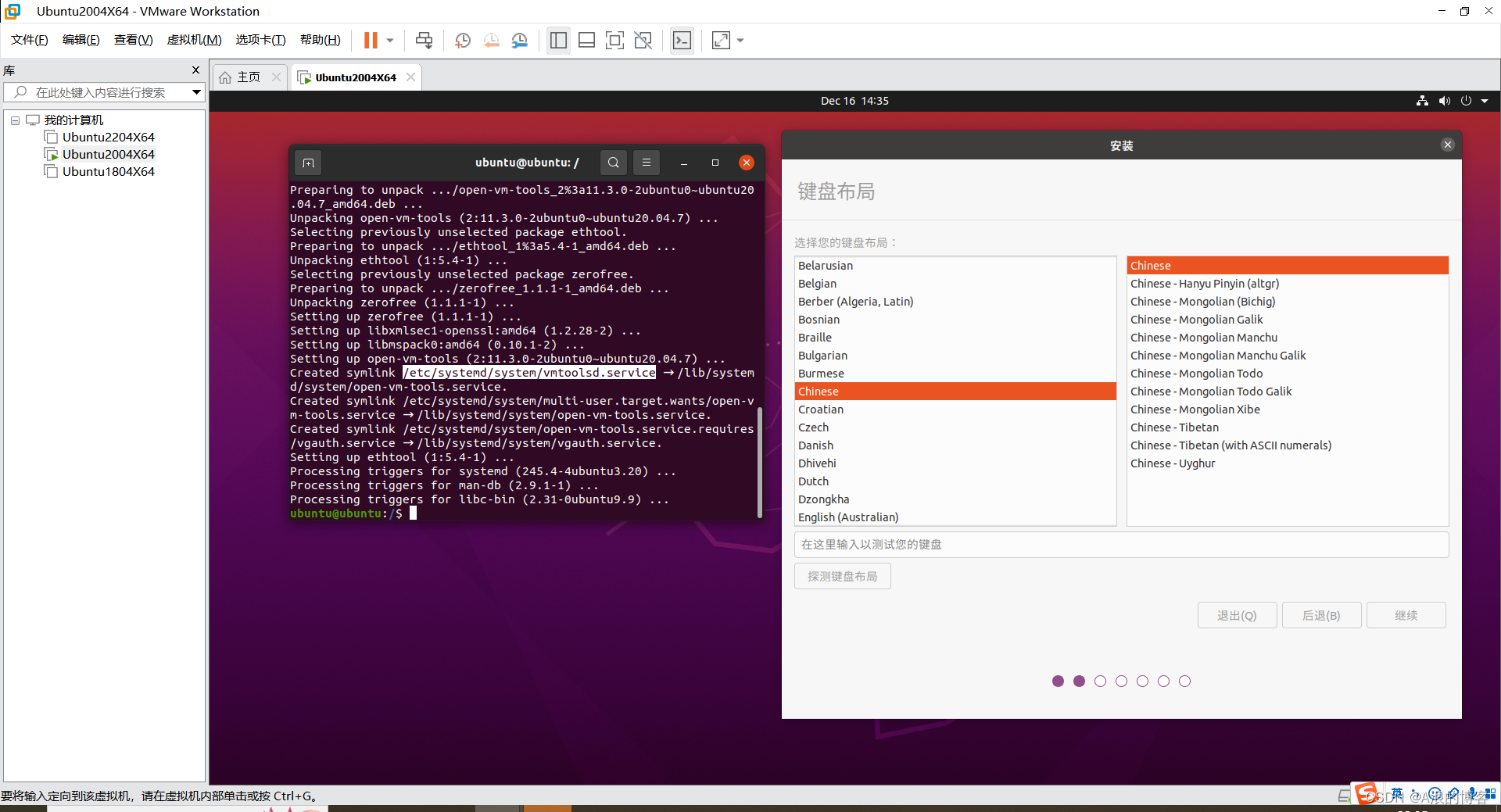Enter full screen mode icon

tap(614, 40)
